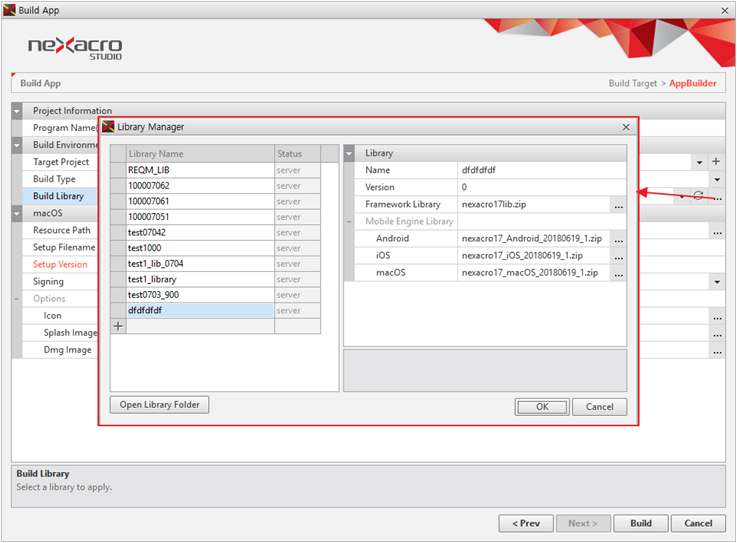Click the refresh icon beside Build Library
Screen dimensions: 737x543
[x=698, y=196]
